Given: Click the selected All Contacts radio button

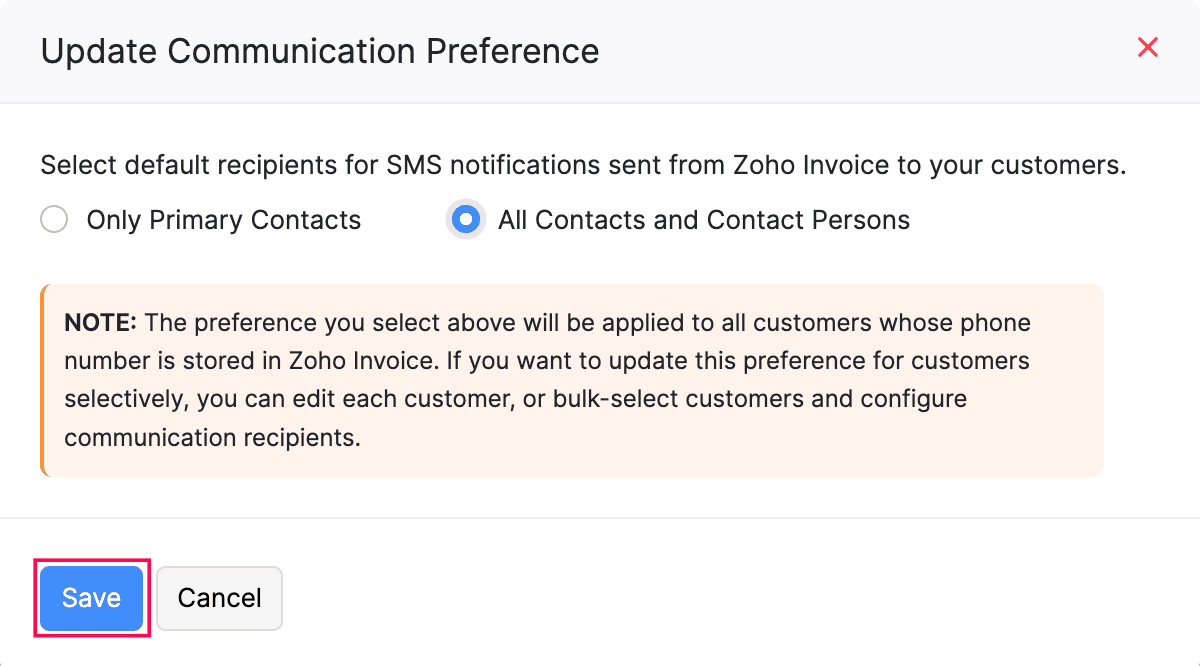Looking at the screenshot, I should pyautogui.click(x=465, y=219).
